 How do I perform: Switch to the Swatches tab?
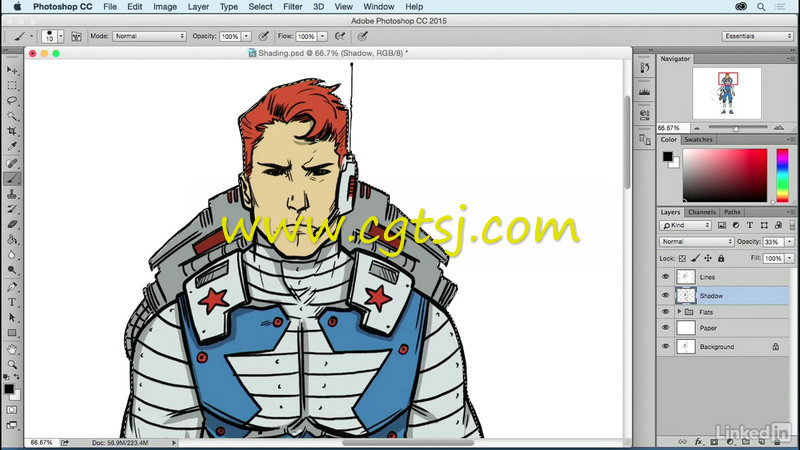coord(698,139)
